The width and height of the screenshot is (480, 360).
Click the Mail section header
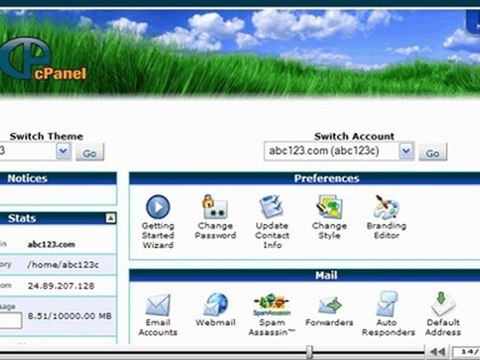[305, 275]
